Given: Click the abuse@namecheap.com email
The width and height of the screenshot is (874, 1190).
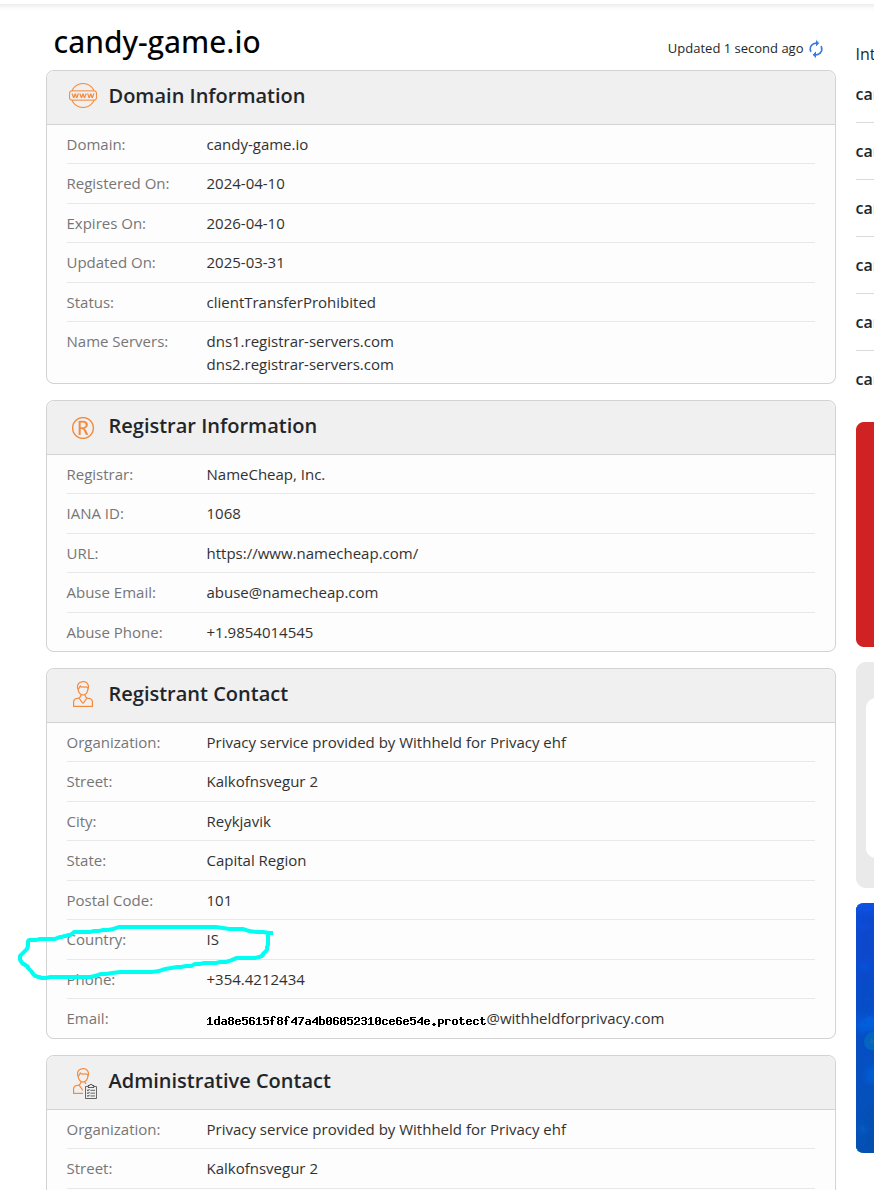Looking at the screenshot, I should [x=292, y=593].
